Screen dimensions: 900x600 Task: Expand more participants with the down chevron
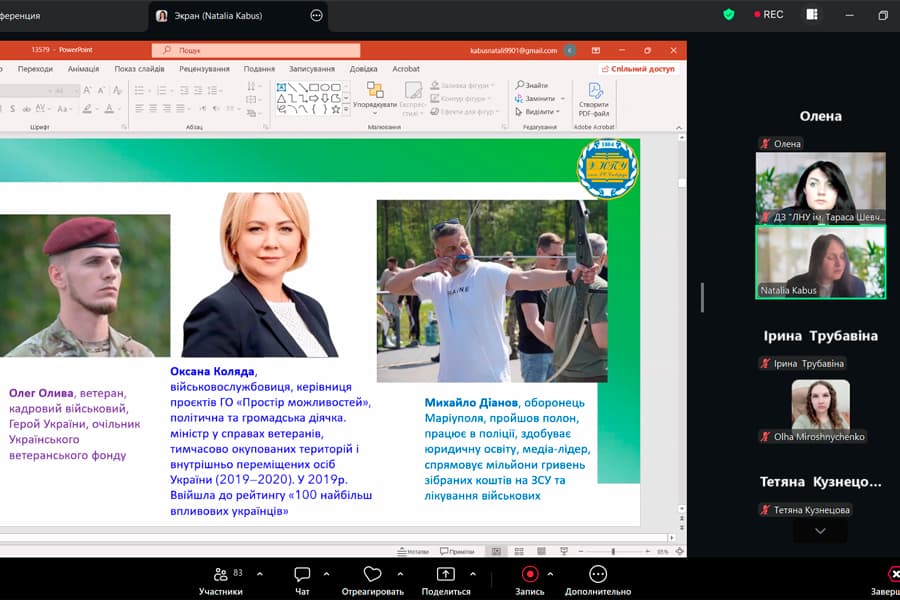(820, 531)
